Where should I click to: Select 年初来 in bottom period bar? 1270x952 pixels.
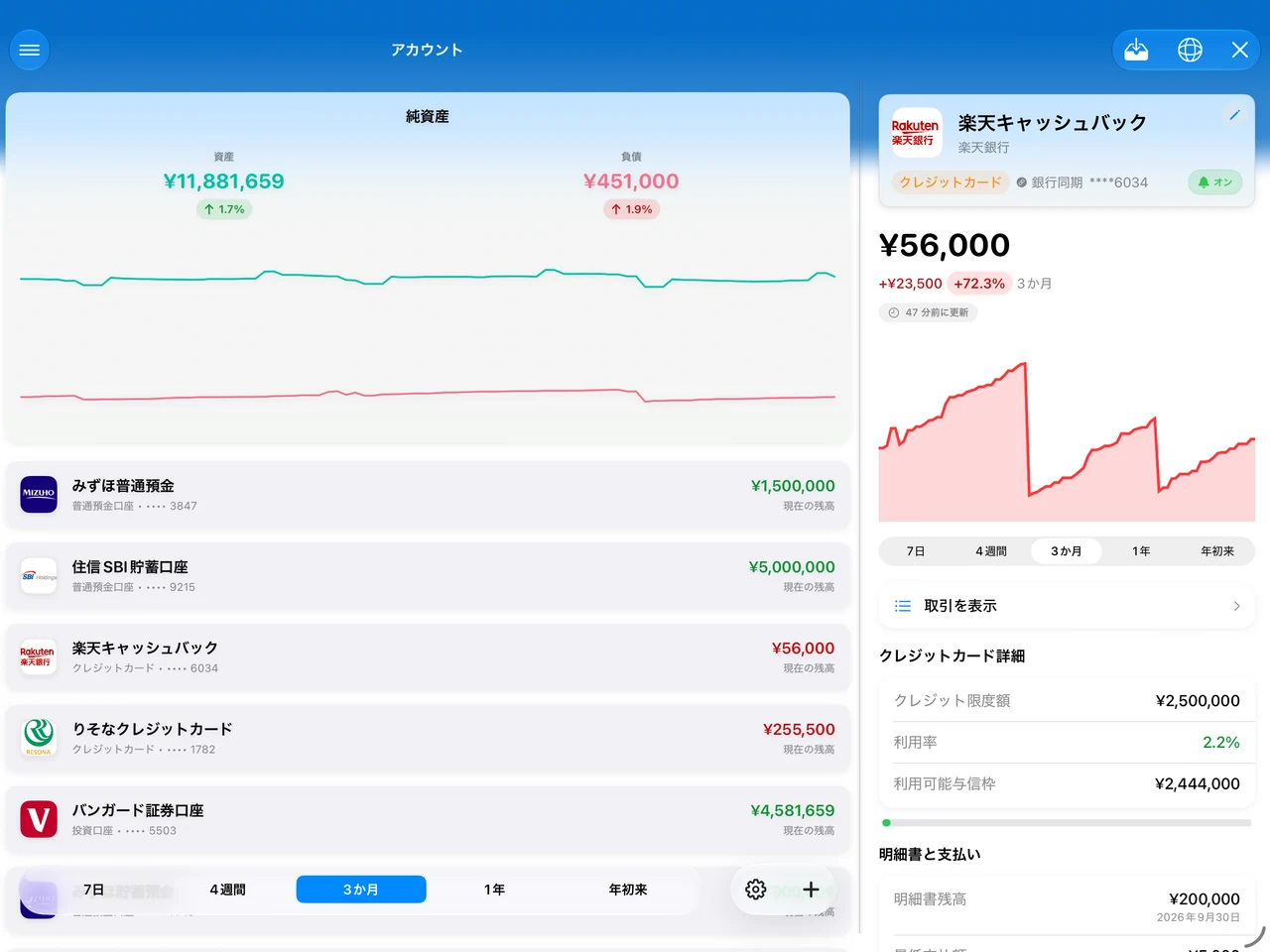[628, 890]
